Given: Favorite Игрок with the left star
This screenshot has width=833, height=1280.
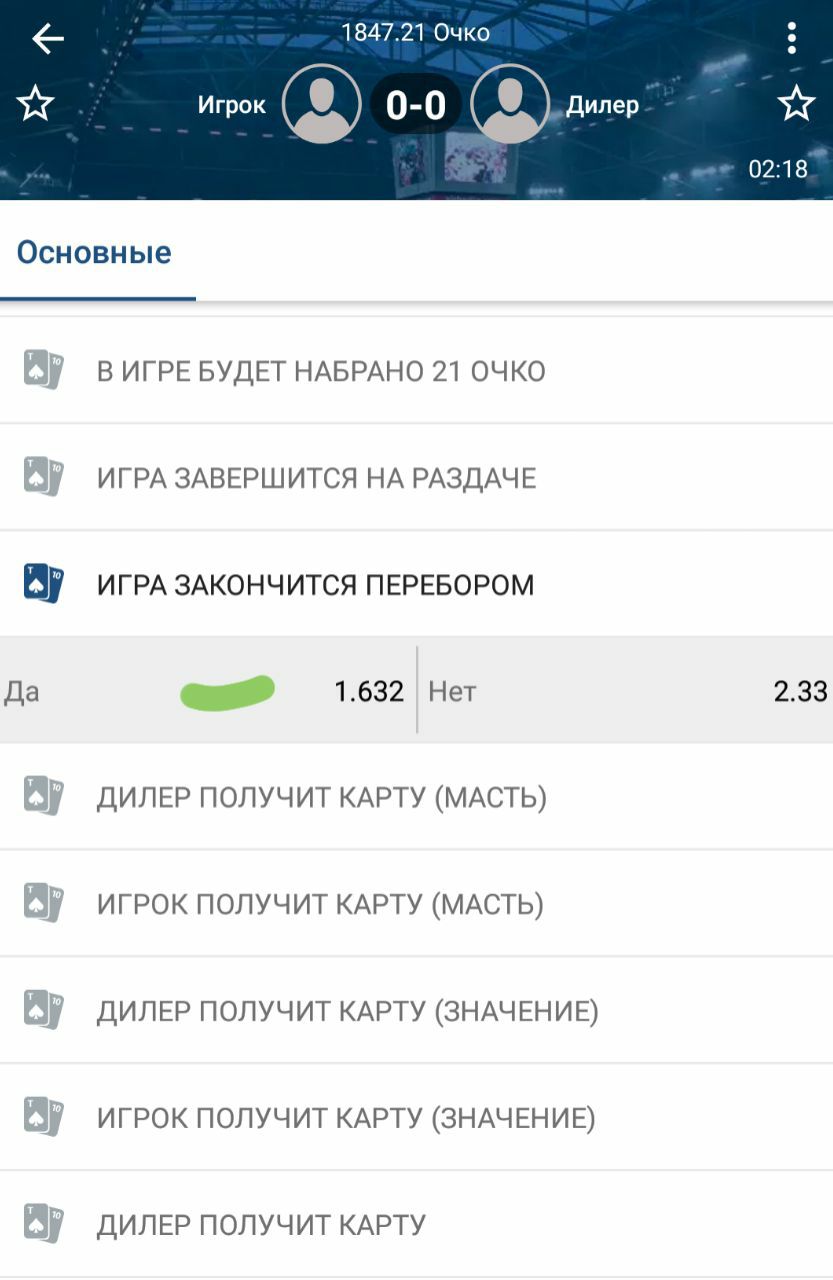Looking at the screenshot, I should pyautogui.click(x=36, y=104).
